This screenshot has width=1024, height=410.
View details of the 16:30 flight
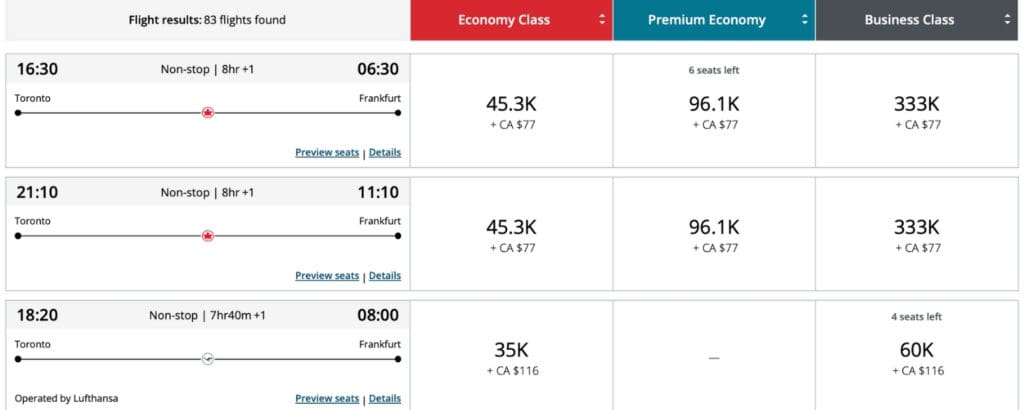[x=385, y=153]
